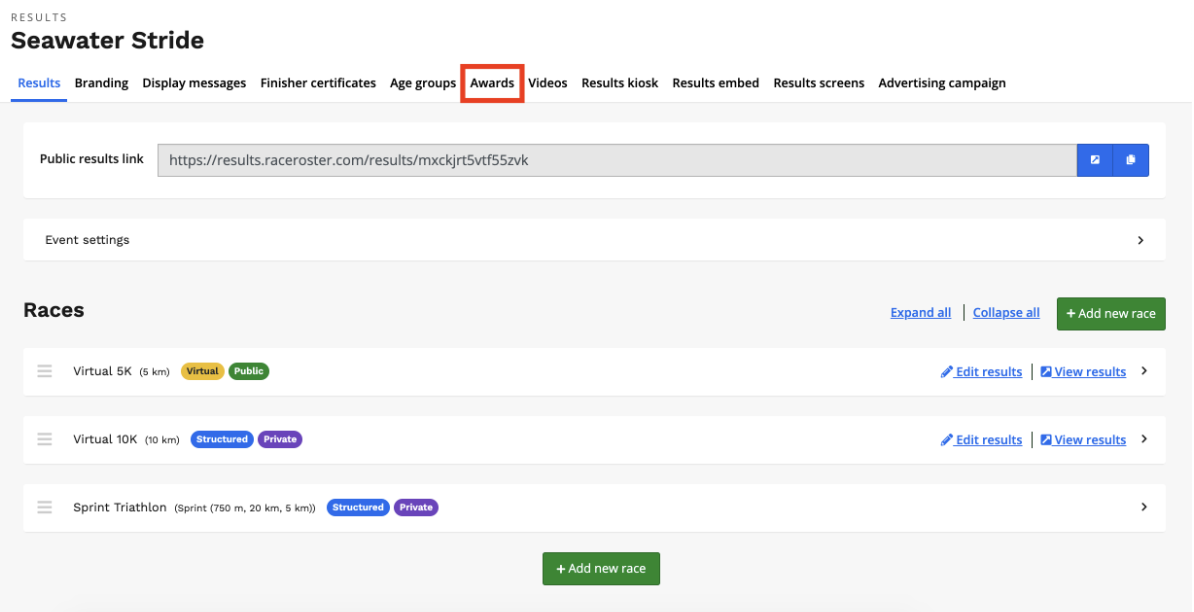Open the Results screens tab
The width and height of the screenshot is (1194, 612).
coord(819,83)
